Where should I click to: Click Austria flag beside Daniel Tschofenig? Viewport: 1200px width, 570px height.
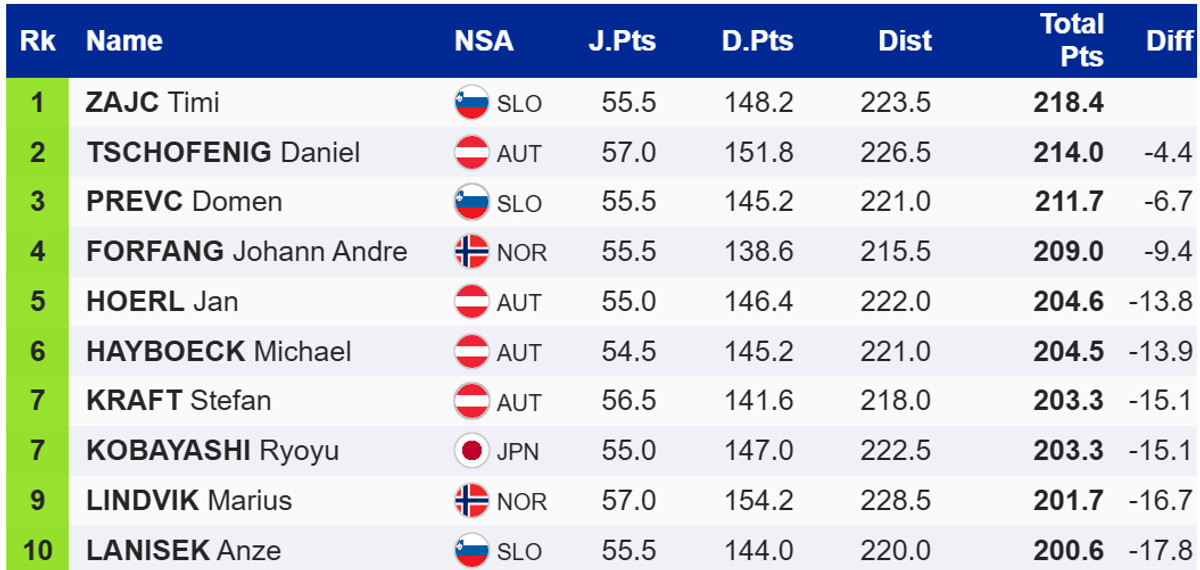471,153
